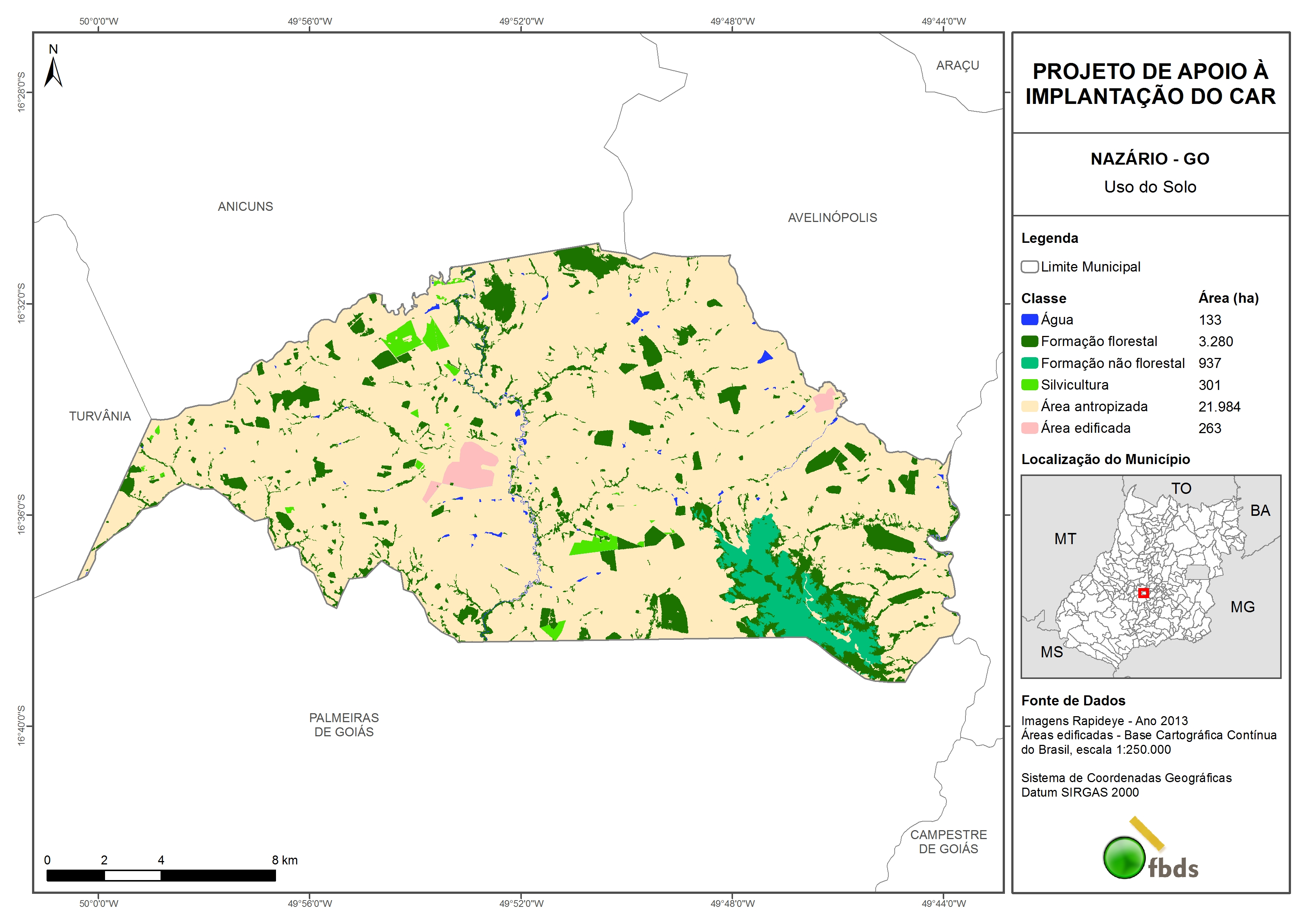This screenshot has height=924, width=1307.
Task: Click the blue Água legend swatch
Action: 1029,320
